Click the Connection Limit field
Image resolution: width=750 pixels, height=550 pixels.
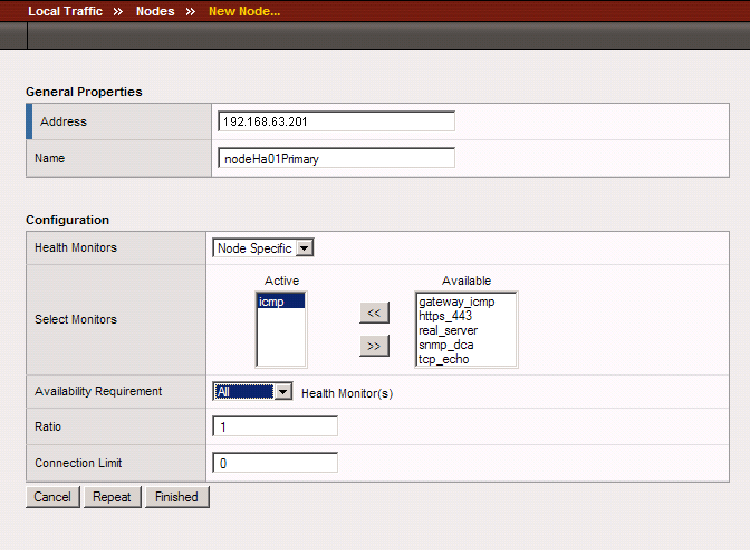pos(275,463)
